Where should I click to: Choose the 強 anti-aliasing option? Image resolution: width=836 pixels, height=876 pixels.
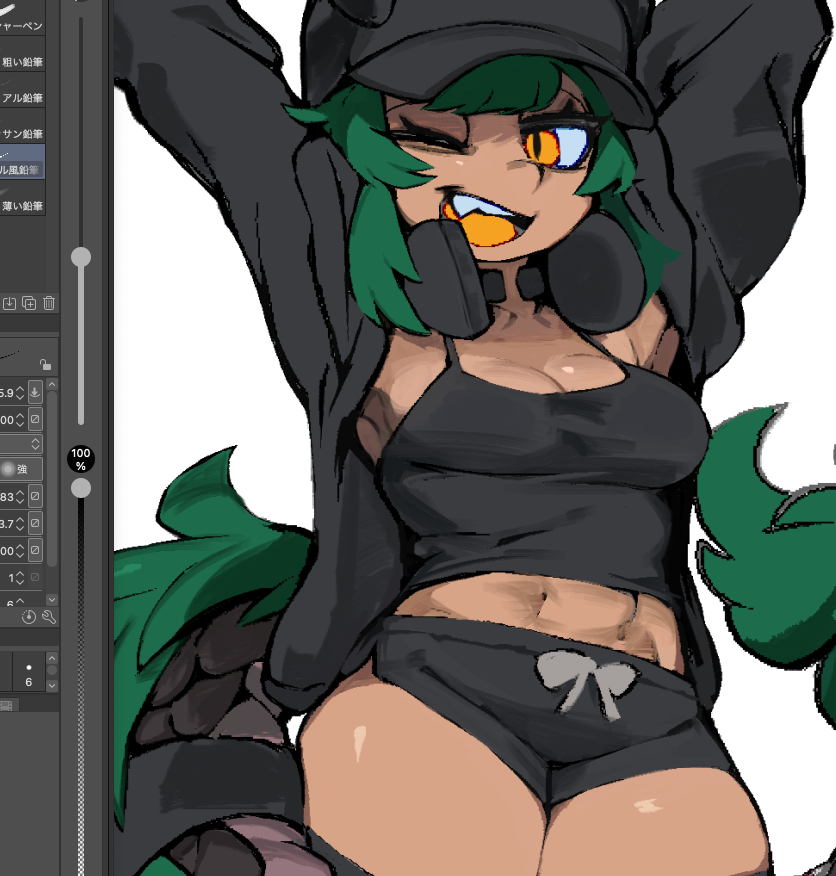(x=15, y=469)
